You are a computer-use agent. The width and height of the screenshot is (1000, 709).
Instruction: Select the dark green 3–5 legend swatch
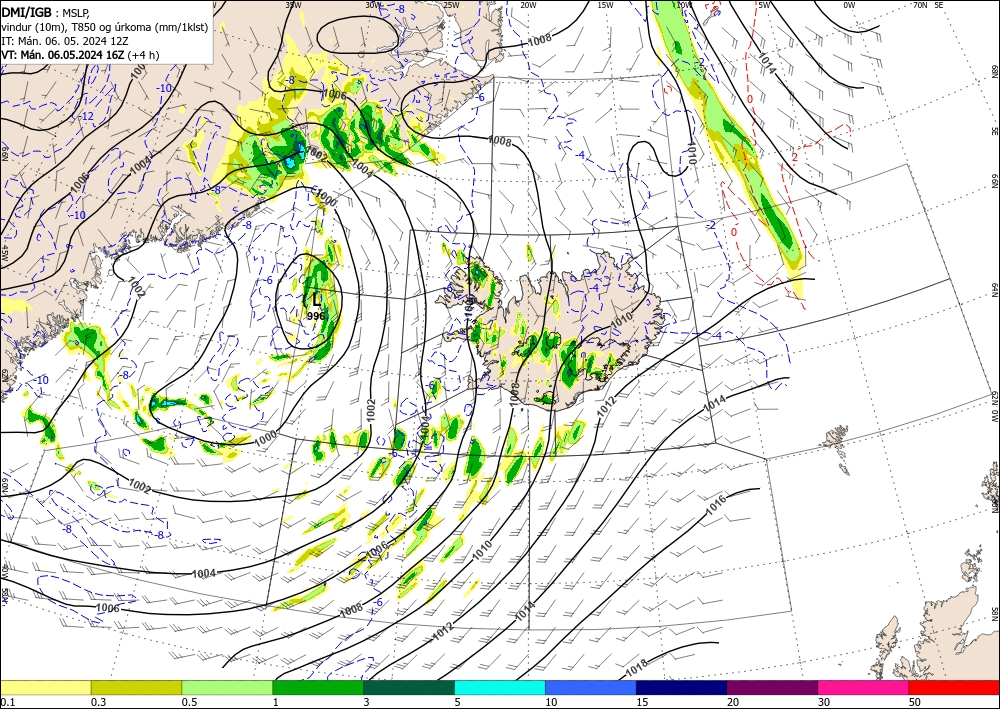409,687
